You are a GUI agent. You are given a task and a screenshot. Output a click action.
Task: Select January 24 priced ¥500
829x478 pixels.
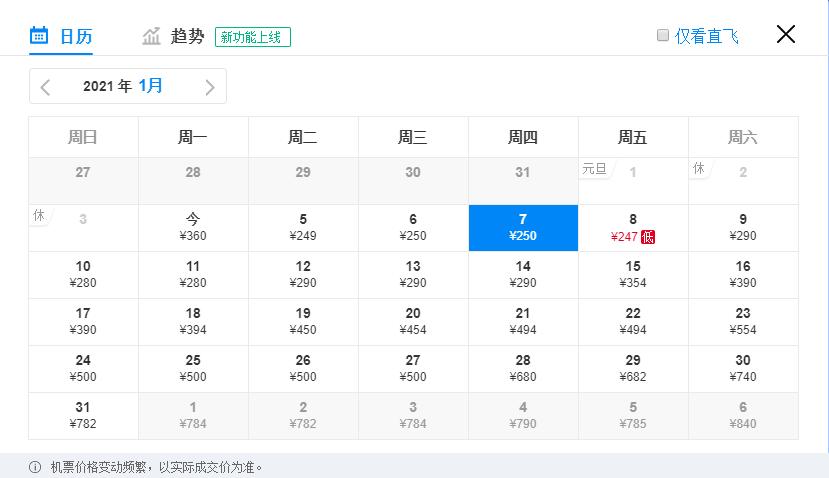point(83,369)
